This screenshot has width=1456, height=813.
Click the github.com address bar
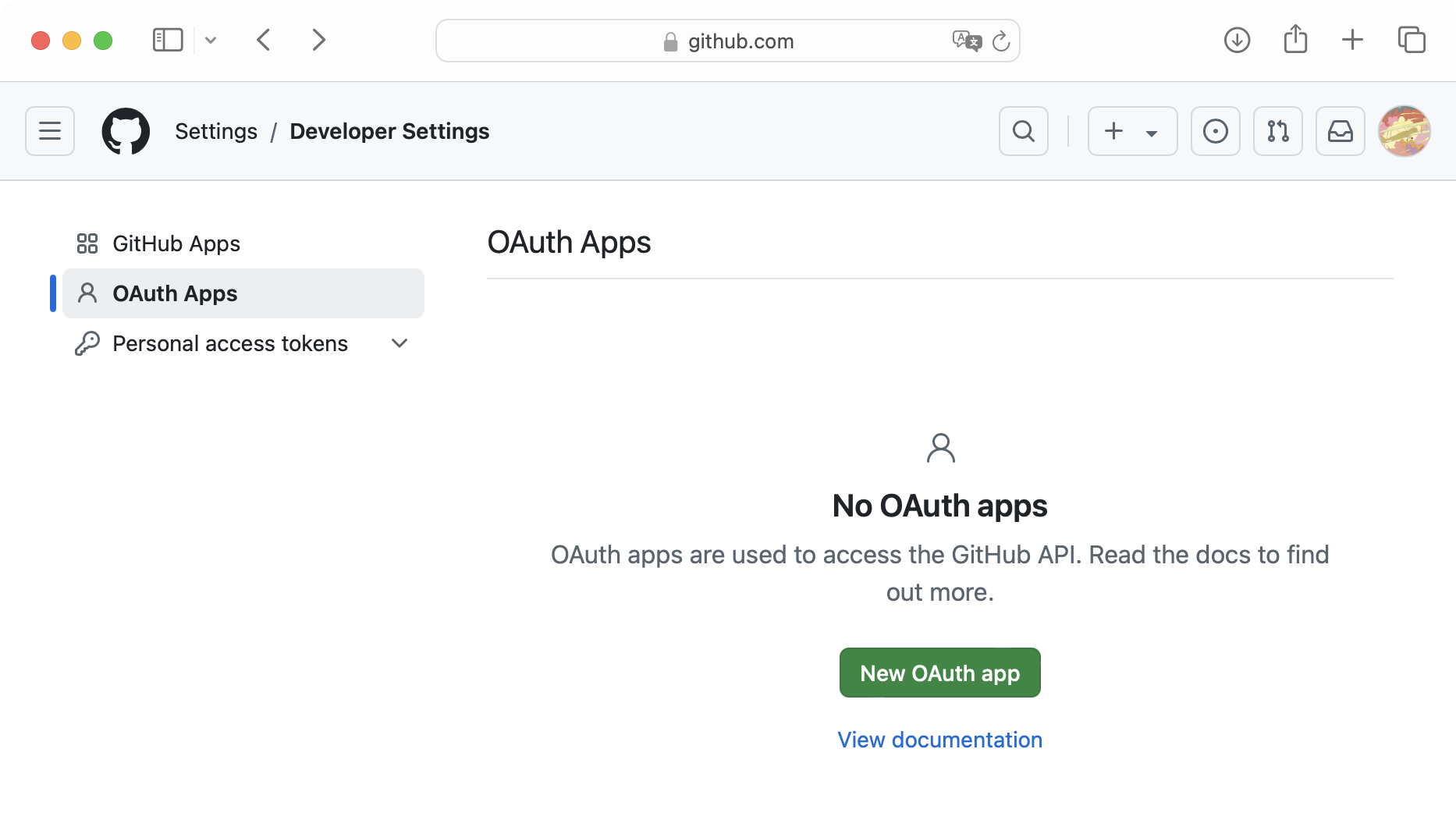click(727, 41)
